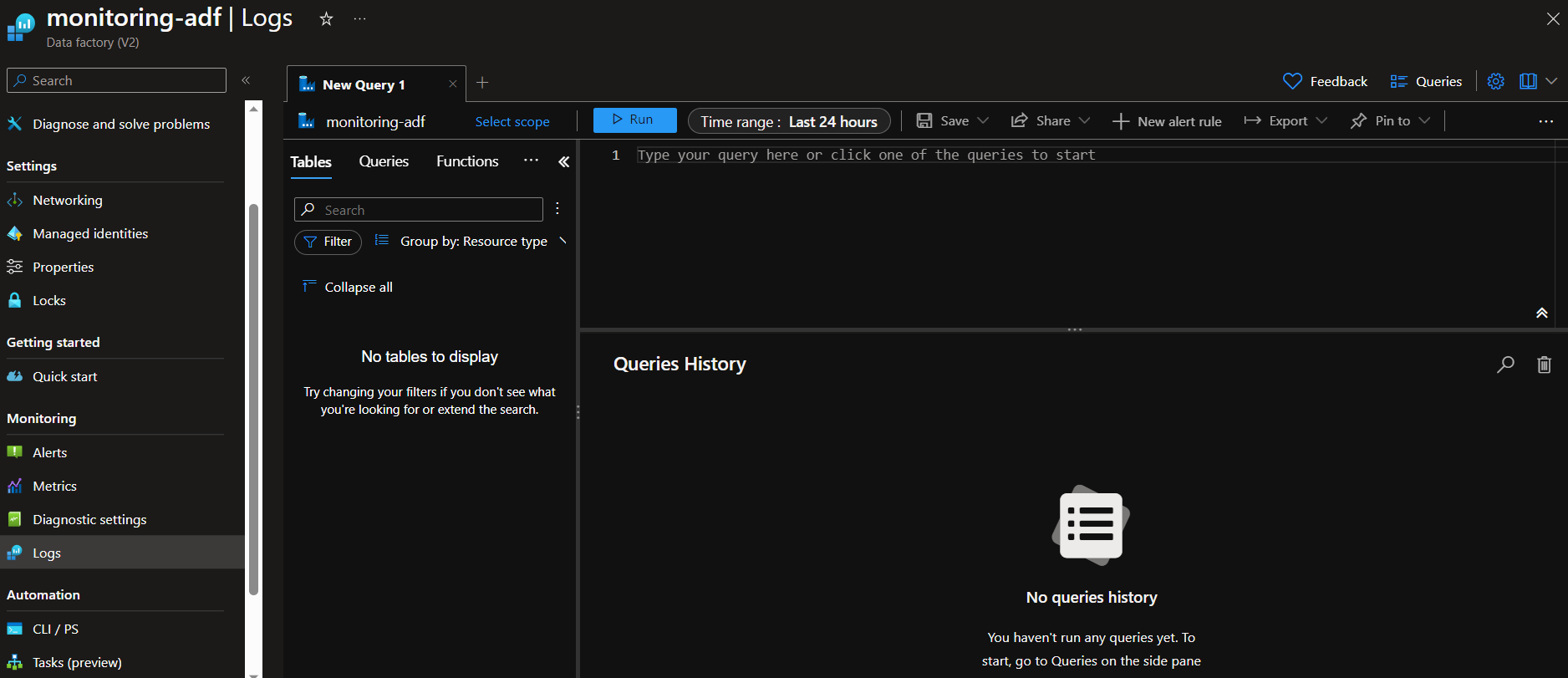
Task: Change Group by: Resource type
Action: point(471,241)
